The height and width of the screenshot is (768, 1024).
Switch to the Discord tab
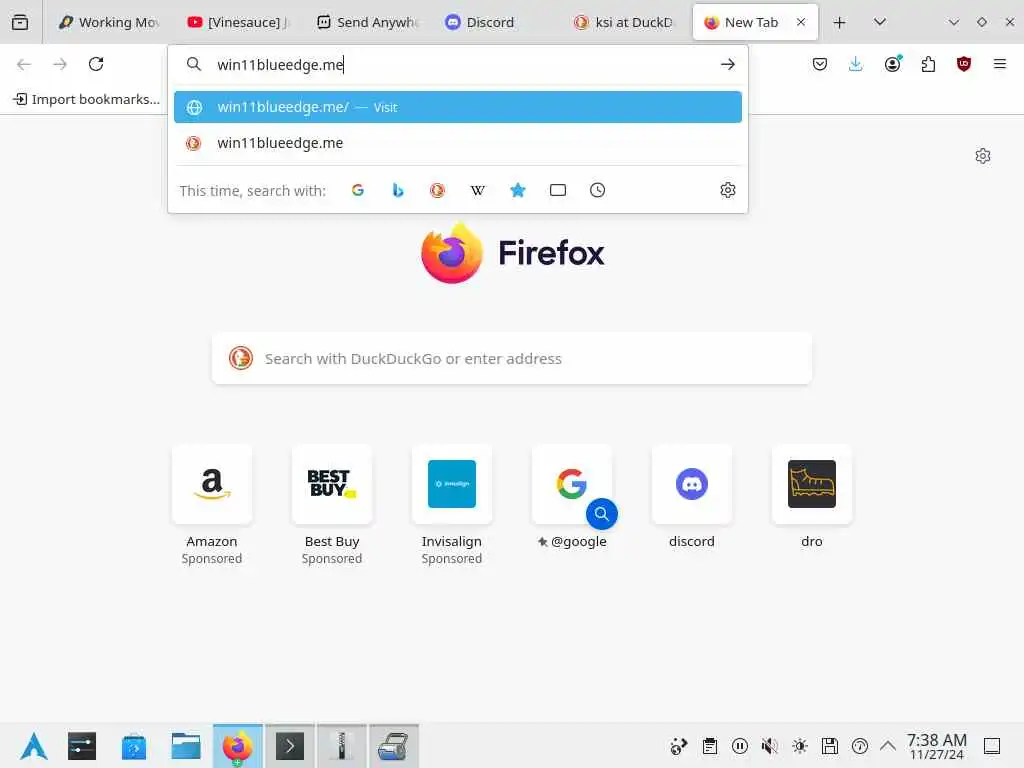(496, 22)
